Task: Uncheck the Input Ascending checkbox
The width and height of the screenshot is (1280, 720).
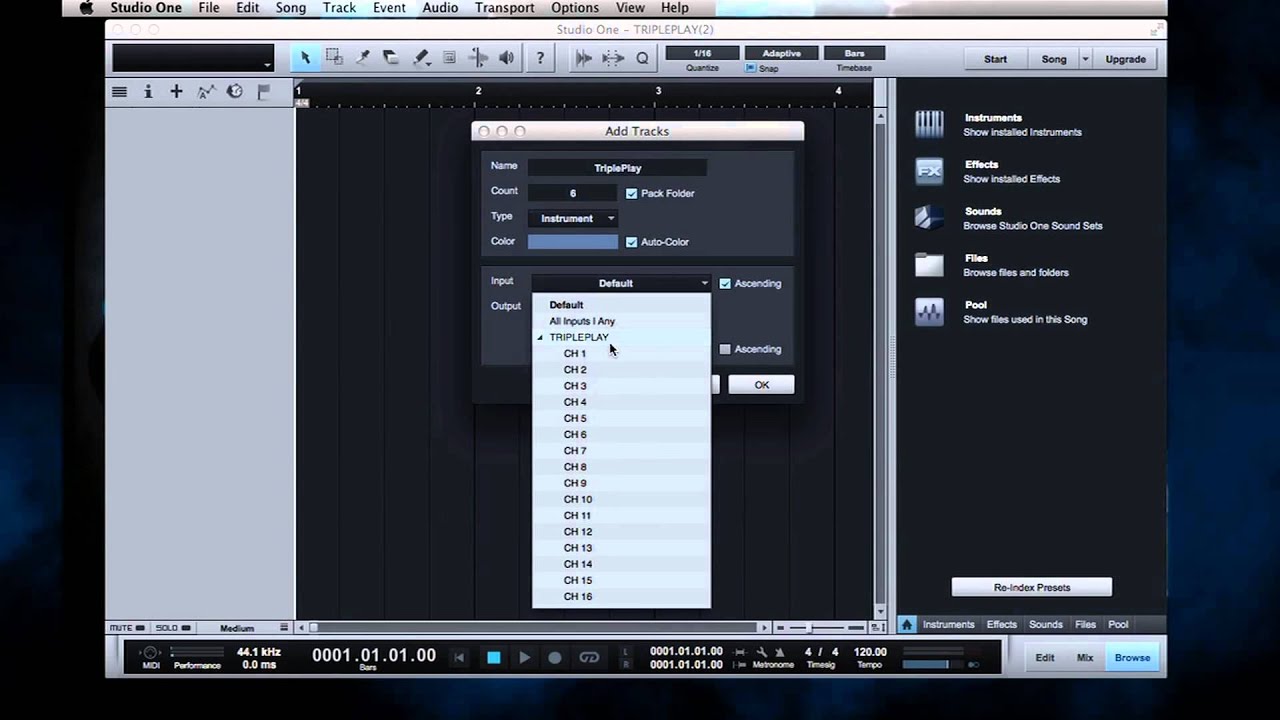Action: (725, 283)
